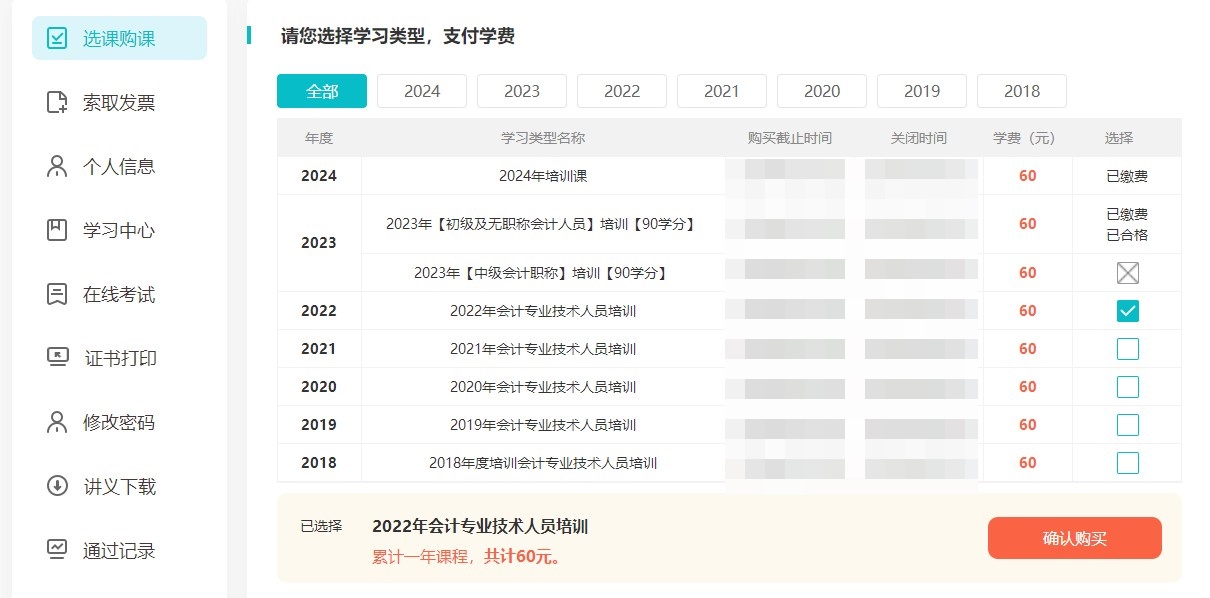Filter courses by 2024 tab
Image resolution: width=1210 pixels, height=598 pixels.
pyautogui.click(x=422, y=91)
